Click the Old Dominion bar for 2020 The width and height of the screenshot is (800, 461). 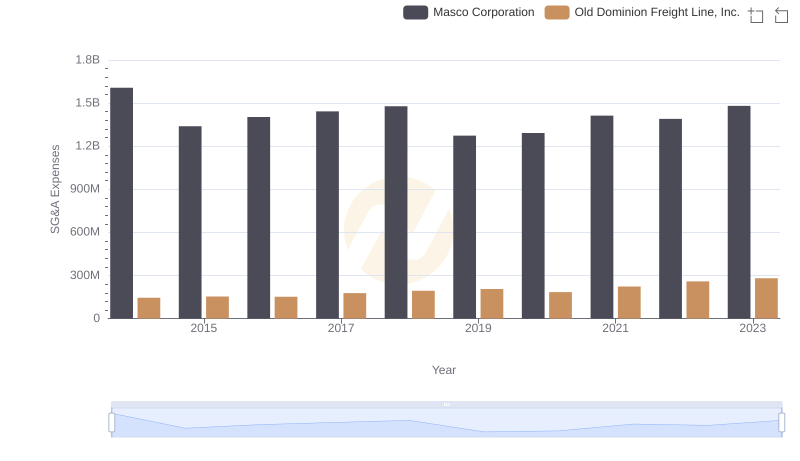(561, 305)
